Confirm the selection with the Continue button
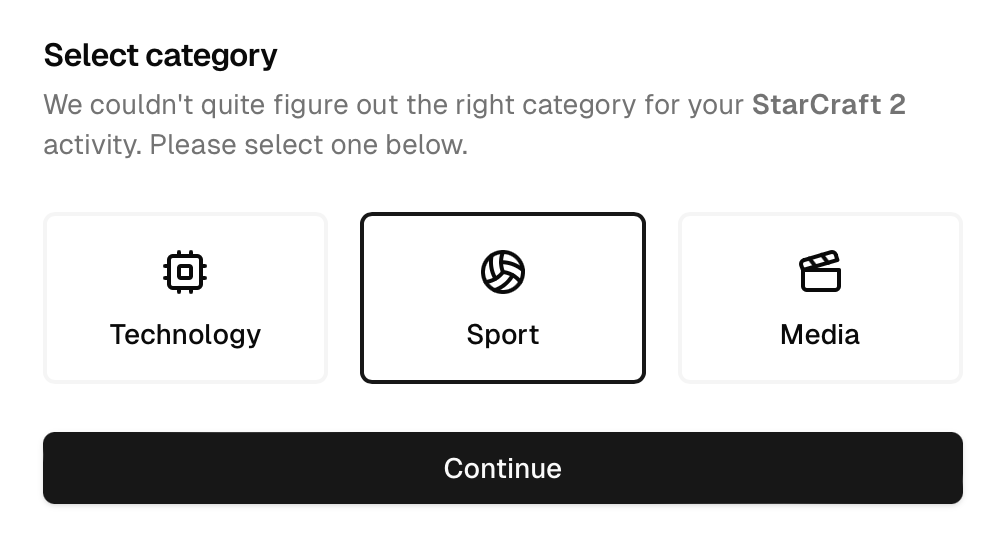Viewport: 1006px width, 544px height. pyautogui.click(x=503, y=468)
